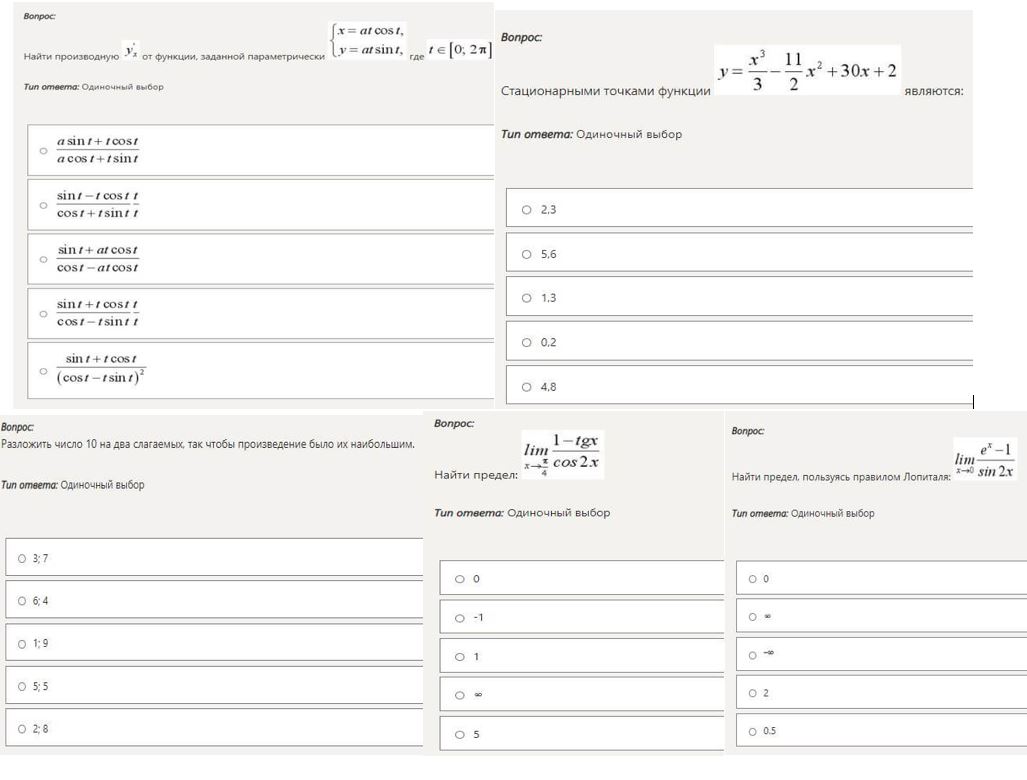
Task: Choose the "2; 8" answer option
Action: tap(22, 729)
